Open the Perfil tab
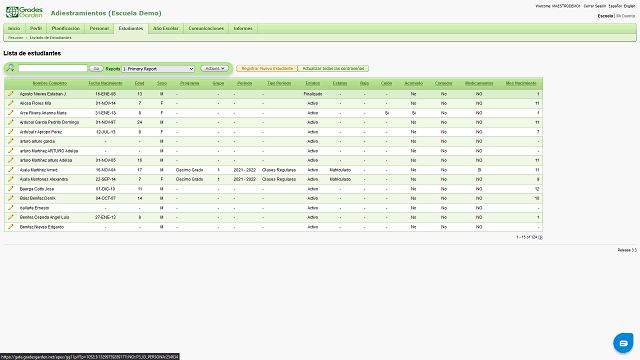Viewport: 640px width, 360px height. pos(36,29)
